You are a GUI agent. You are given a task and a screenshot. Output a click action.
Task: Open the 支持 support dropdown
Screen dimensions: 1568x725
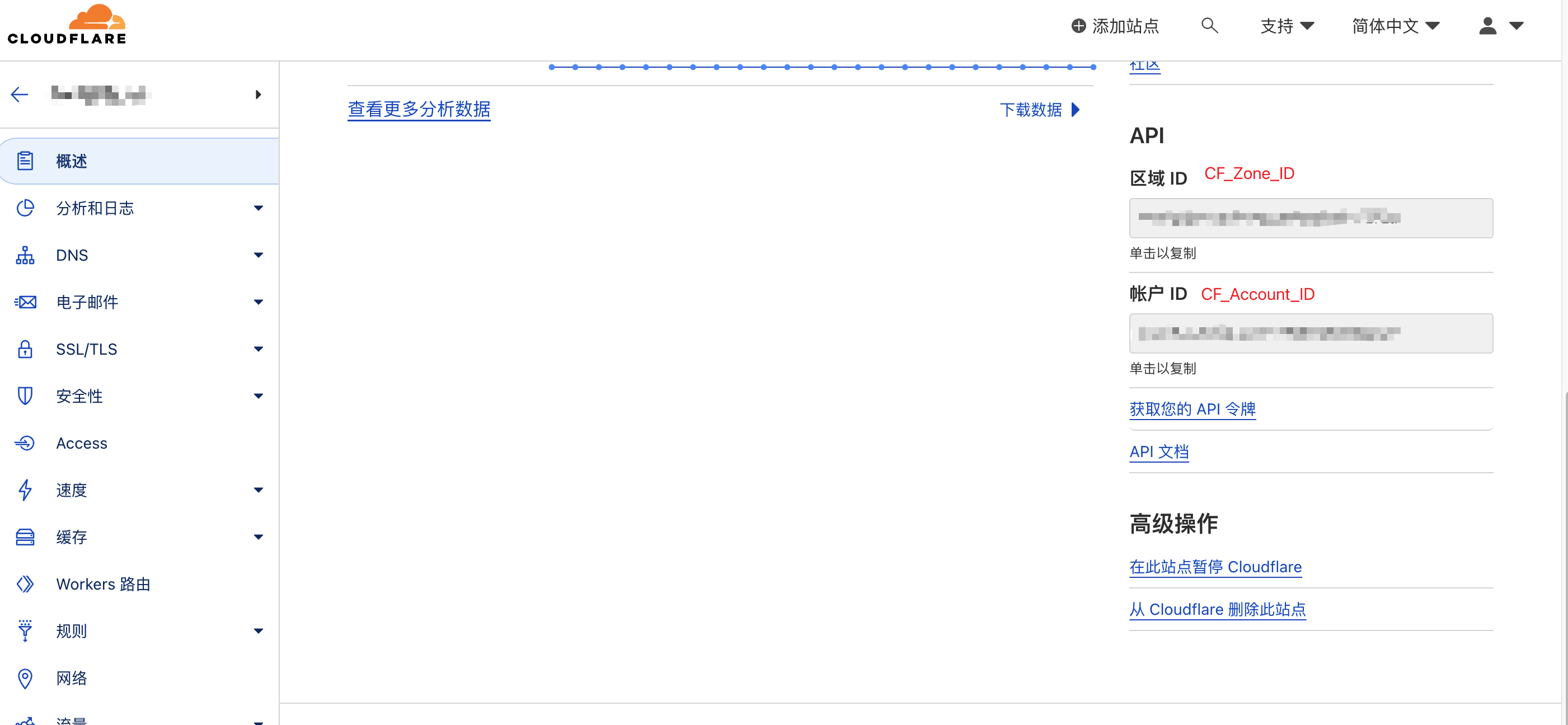point(1287,26)
